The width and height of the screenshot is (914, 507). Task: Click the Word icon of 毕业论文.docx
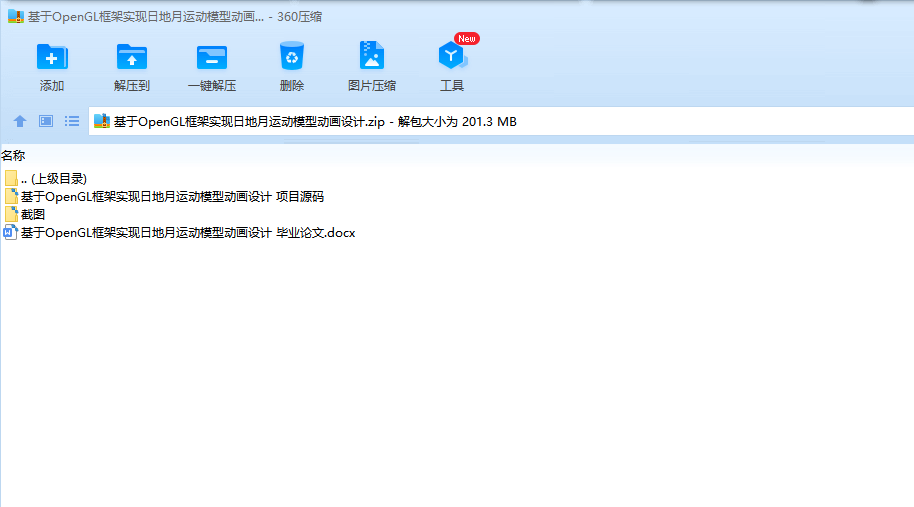(10, 233)
